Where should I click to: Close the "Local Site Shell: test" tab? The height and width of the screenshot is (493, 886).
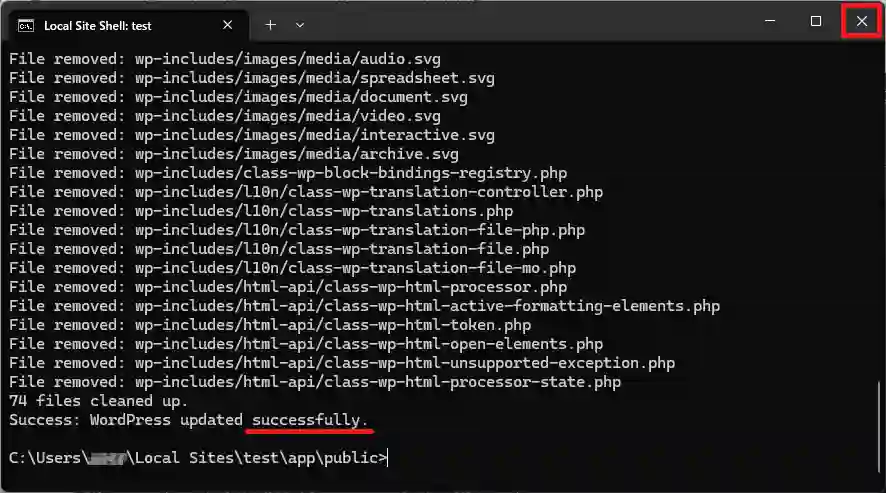(228, 24)
